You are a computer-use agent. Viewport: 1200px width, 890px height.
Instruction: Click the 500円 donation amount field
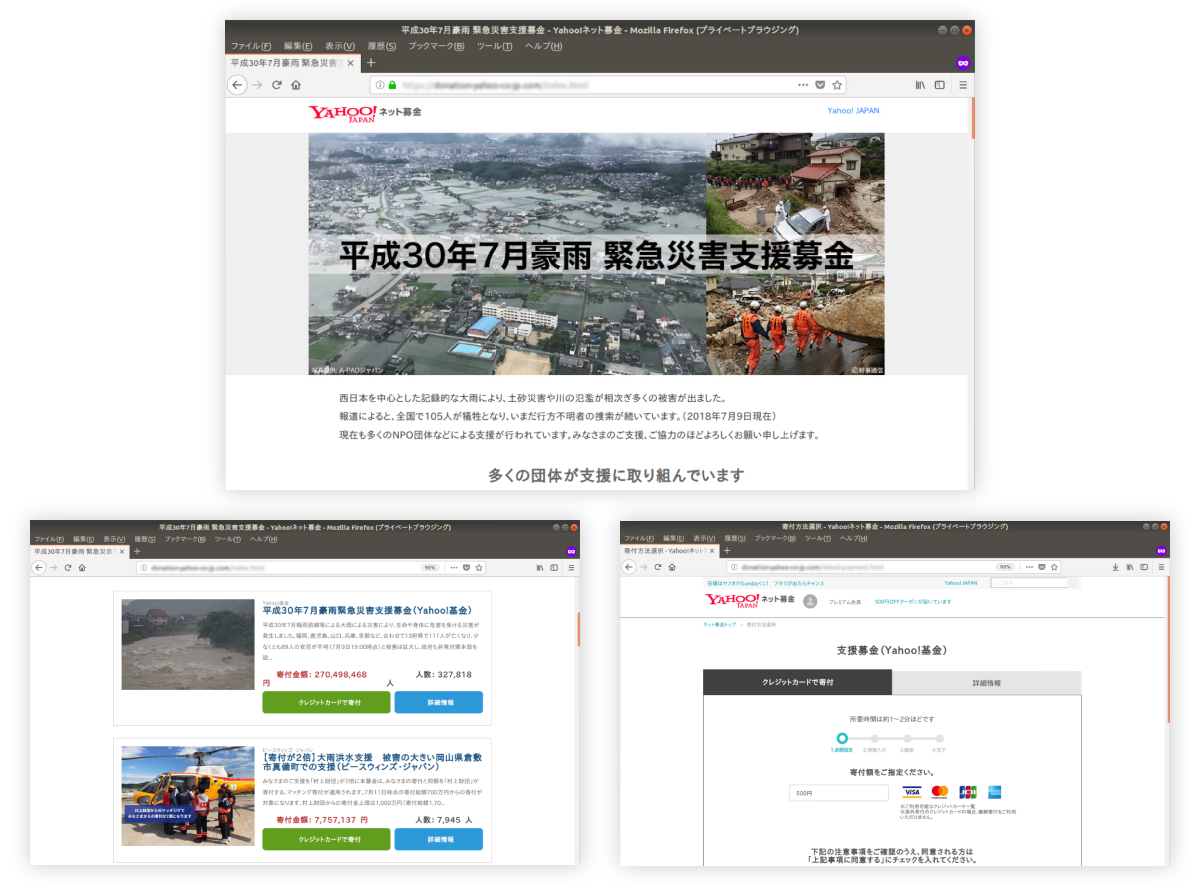839,792
